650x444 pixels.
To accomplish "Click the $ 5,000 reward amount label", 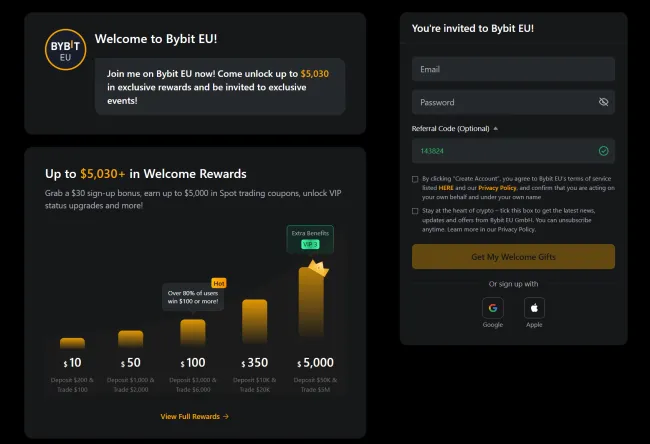I will click(315, 363).
